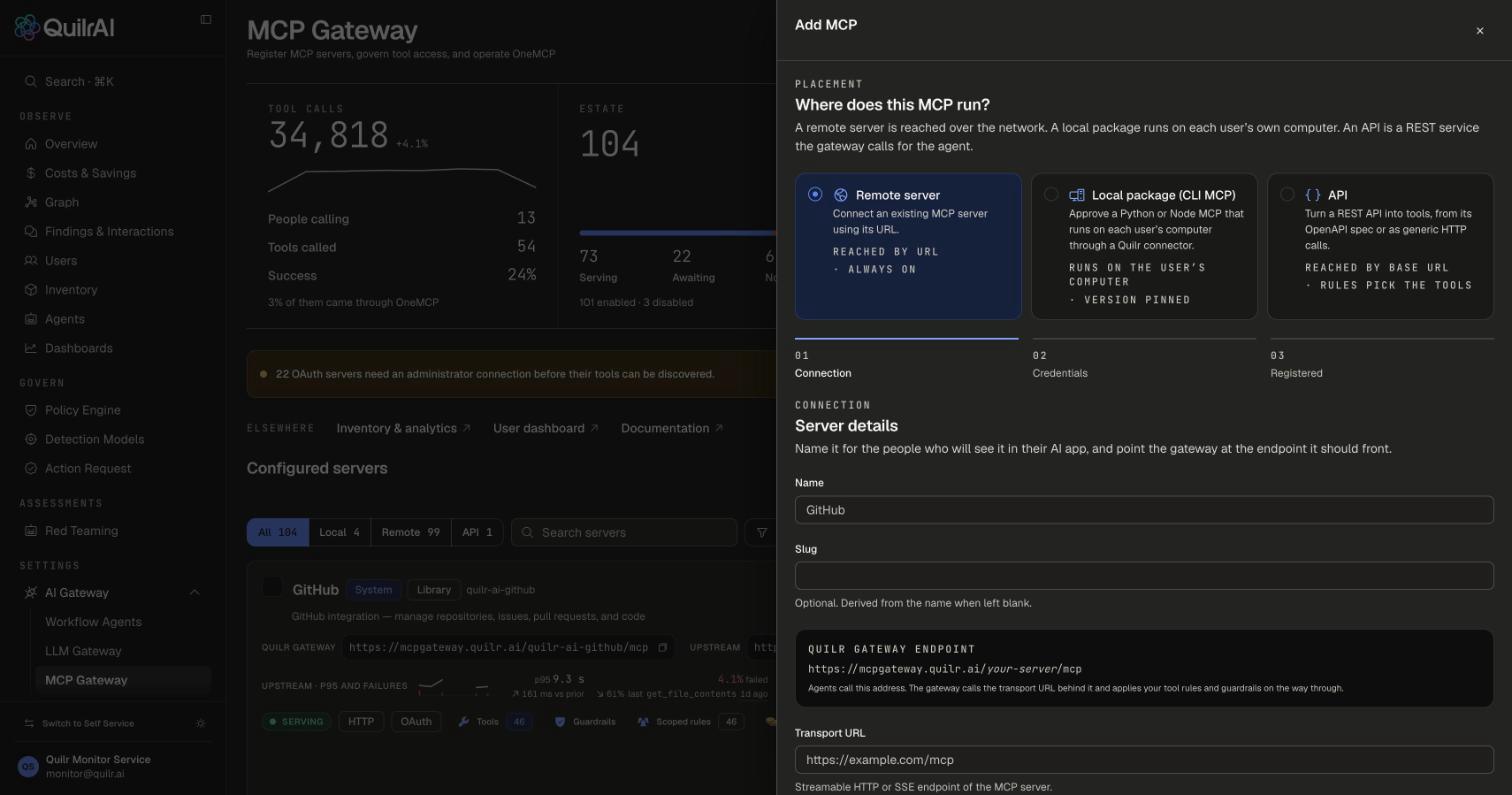Open the Inventory & analytics link
Viewport: 1512px width, 795px height.
(403, 428)
